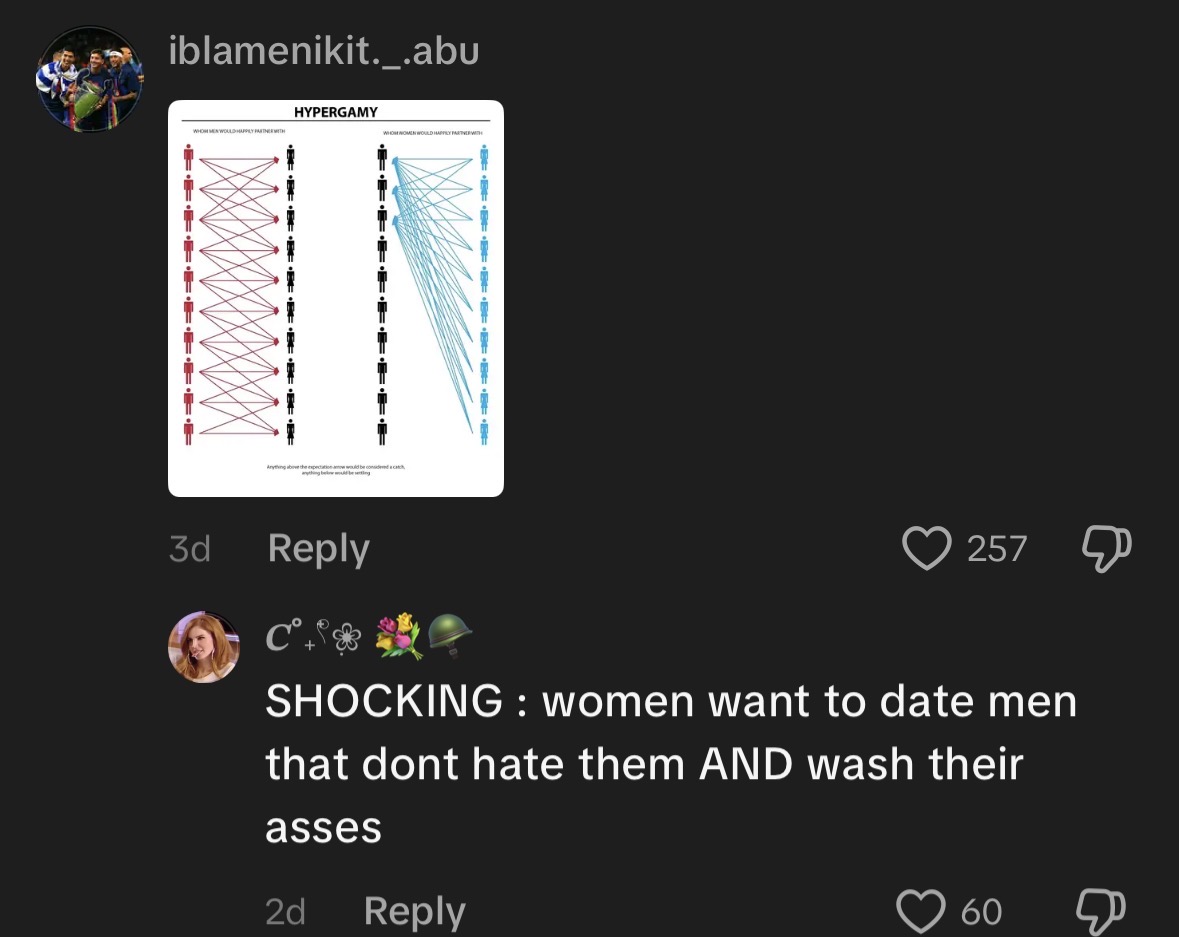The image size is (1179, 937).
Task: Like the iblamenikit._.abu comment with heart icon
Action: coord(927,548)
